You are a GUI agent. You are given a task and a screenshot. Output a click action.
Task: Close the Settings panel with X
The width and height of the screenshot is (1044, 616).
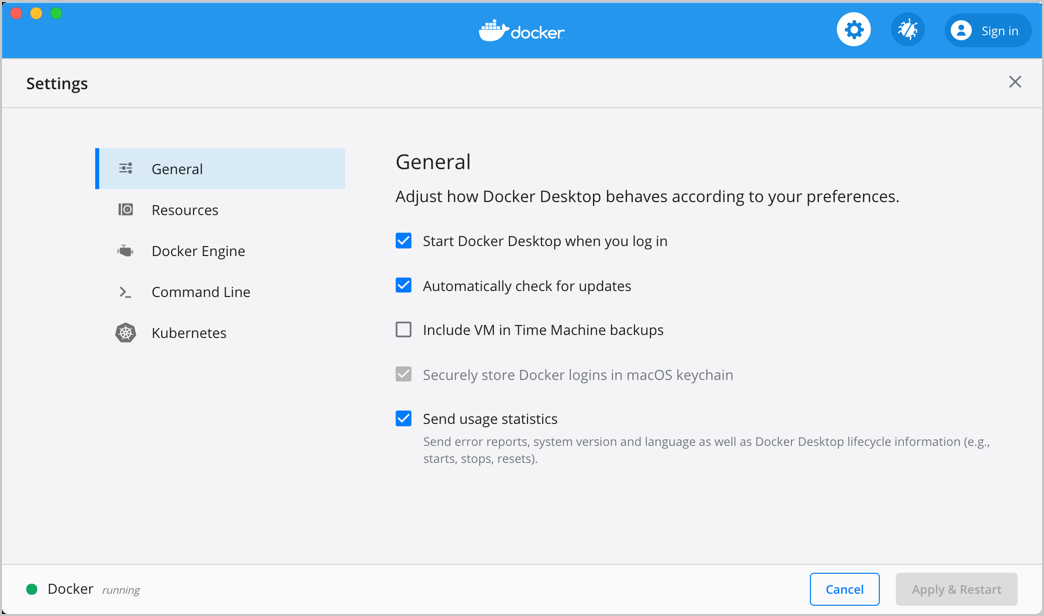pyautogui.click(x=1015, y=82)
